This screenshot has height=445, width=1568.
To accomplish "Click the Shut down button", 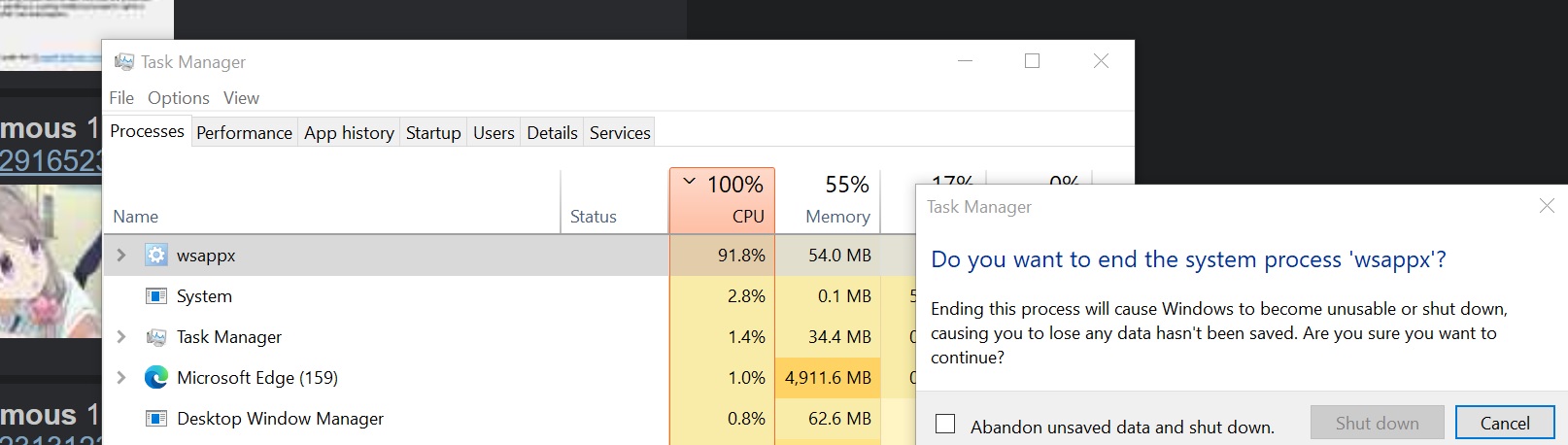I will 1377,424.
